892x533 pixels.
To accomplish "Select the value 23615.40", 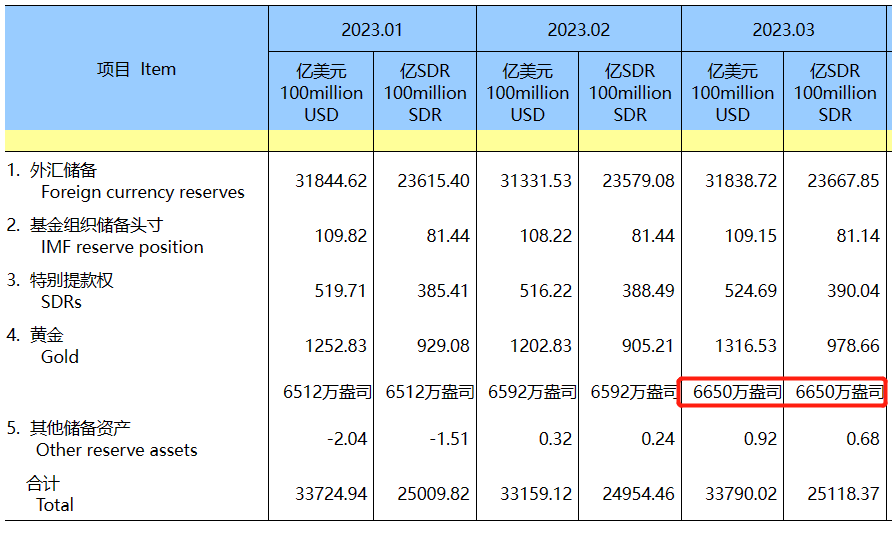I will tap(433, 181).
